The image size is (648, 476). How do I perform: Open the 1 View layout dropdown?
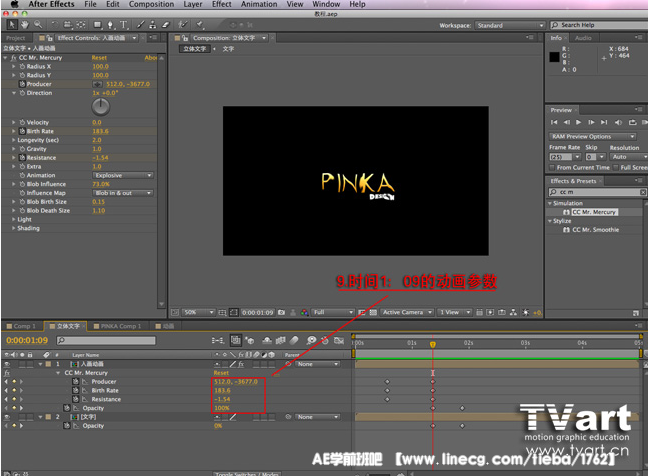click(x=455, y=312)
